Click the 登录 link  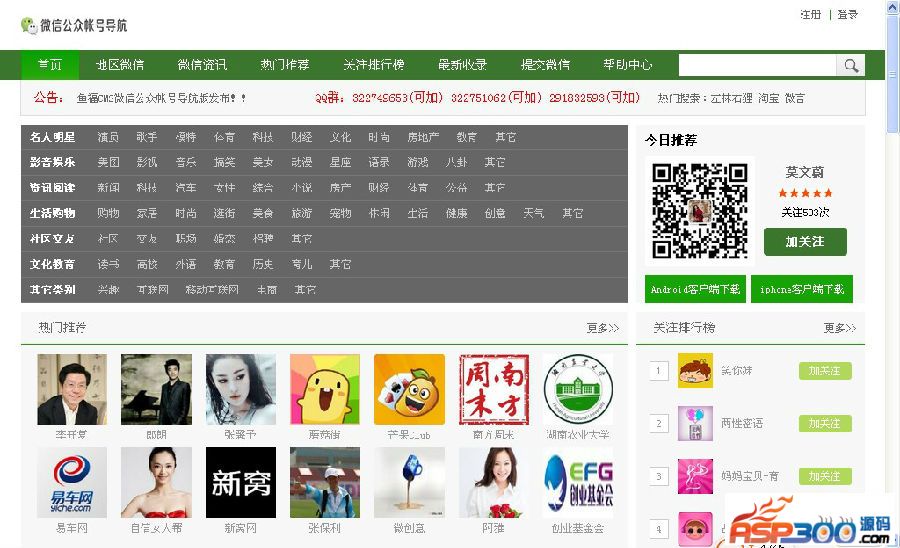pyautogui.click(x=847, y=14)
